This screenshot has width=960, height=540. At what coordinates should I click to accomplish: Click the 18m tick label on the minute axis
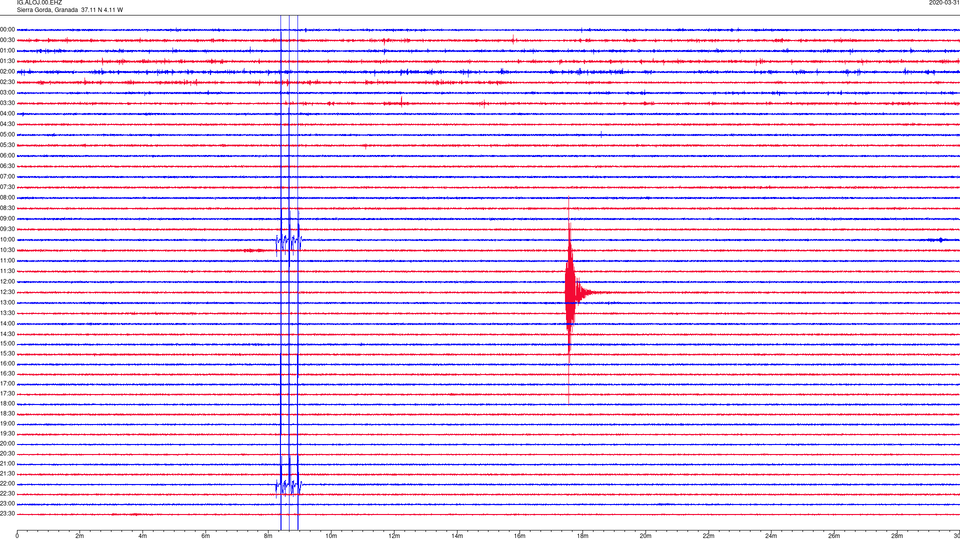(582, 536)
